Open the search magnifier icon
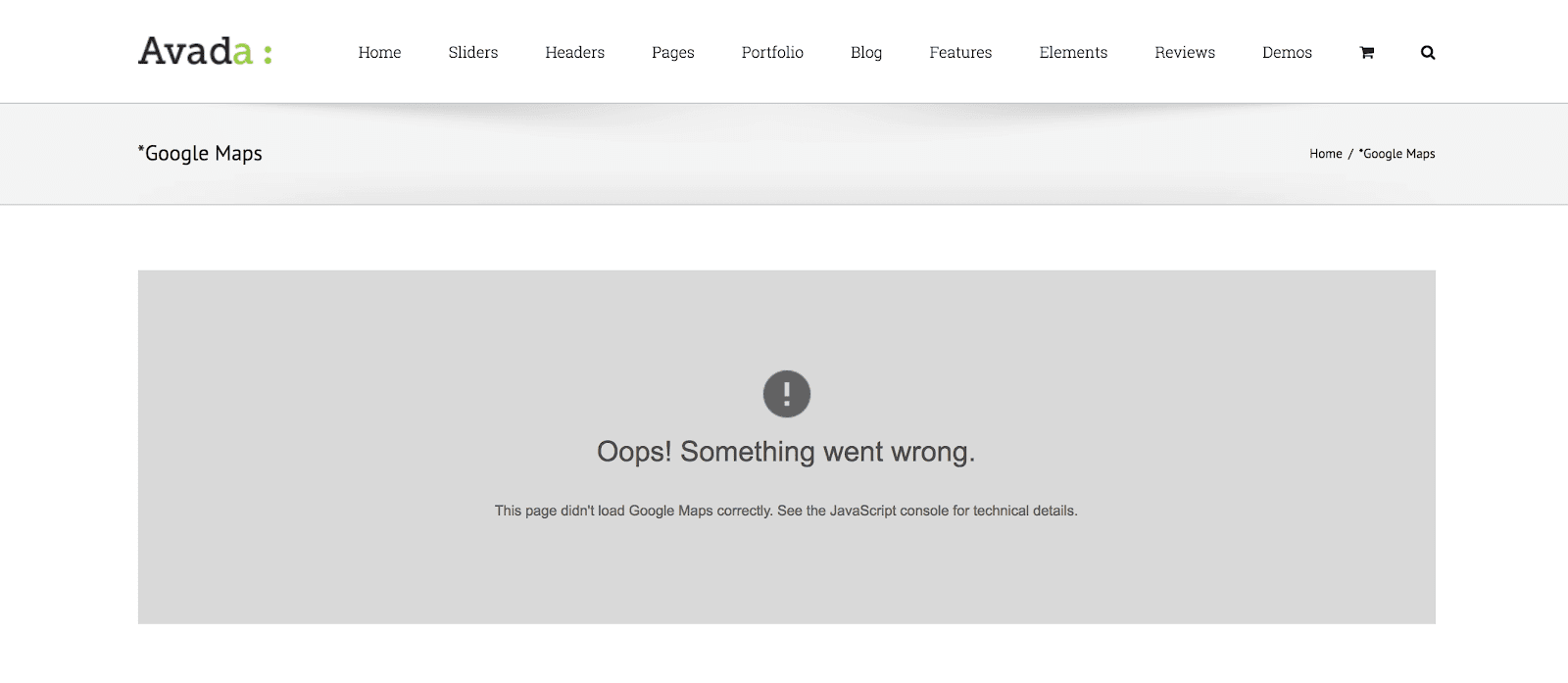Image resolution: width=1568 pixels, height=683 pixels. pos(1428,53)
